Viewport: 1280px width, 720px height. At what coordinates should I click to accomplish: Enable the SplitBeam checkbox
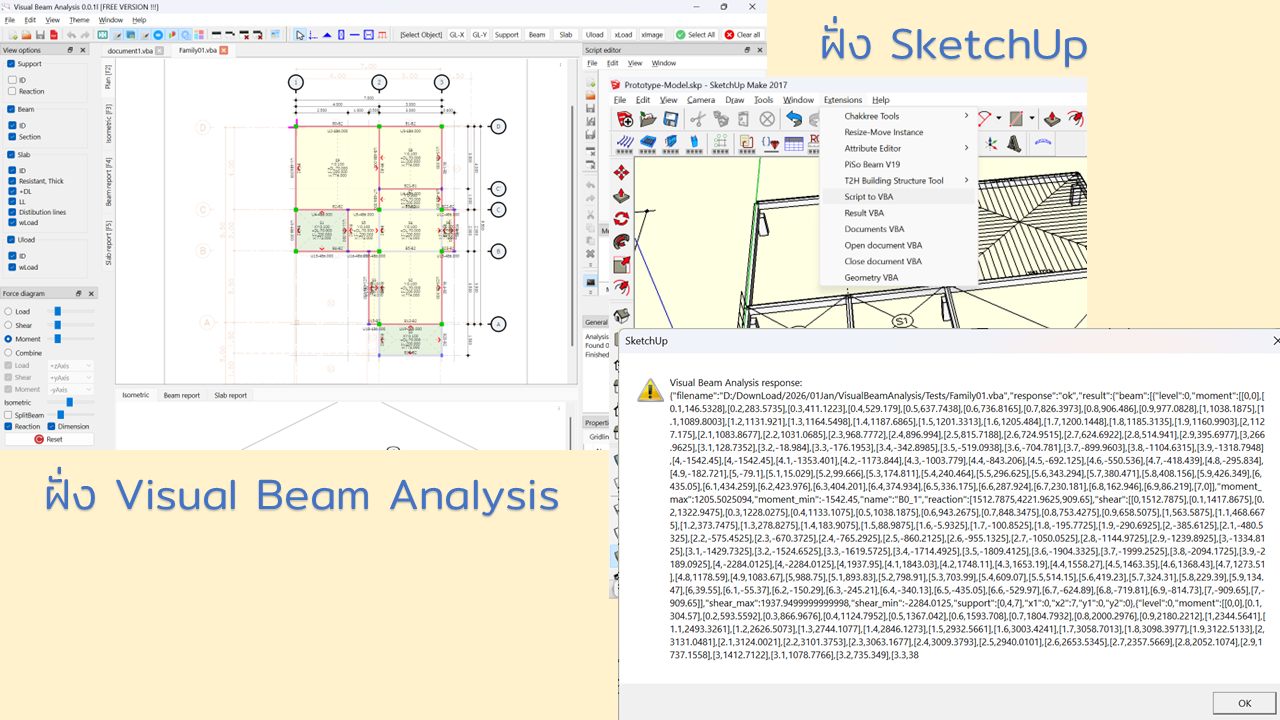[8, 414]
